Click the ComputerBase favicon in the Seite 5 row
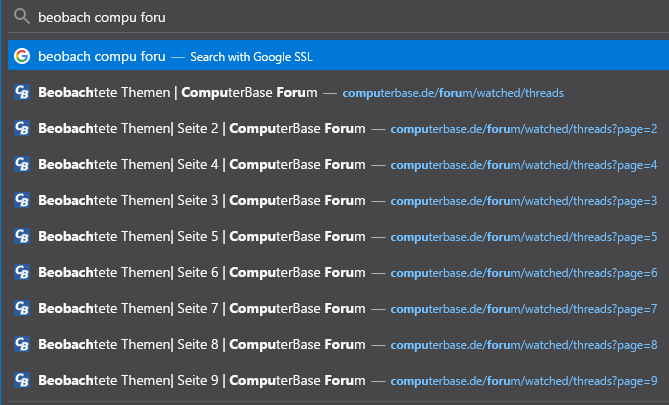This screenshot has height=405, width=669. 22,236
